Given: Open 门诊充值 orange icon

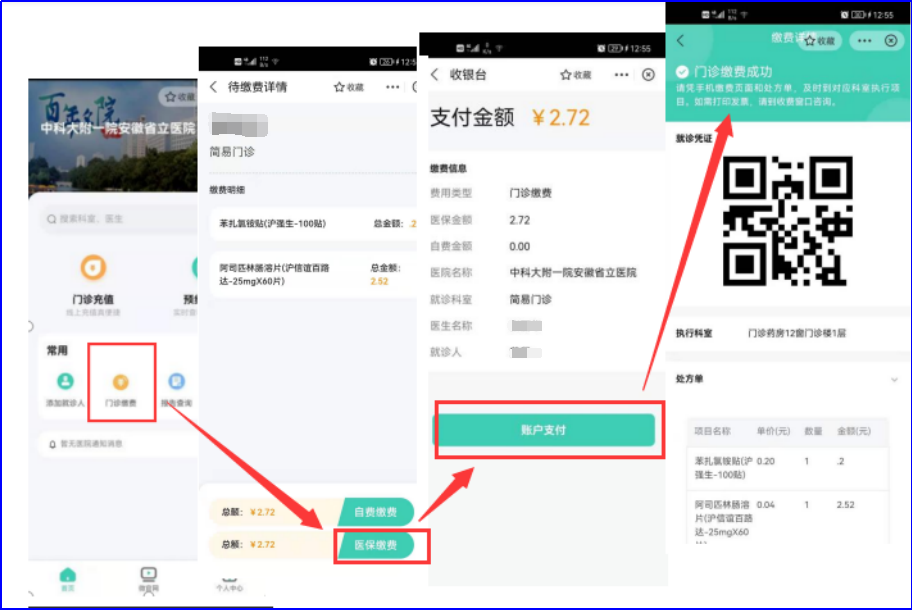Looking at the screenshot, I should tap(93, 268).
